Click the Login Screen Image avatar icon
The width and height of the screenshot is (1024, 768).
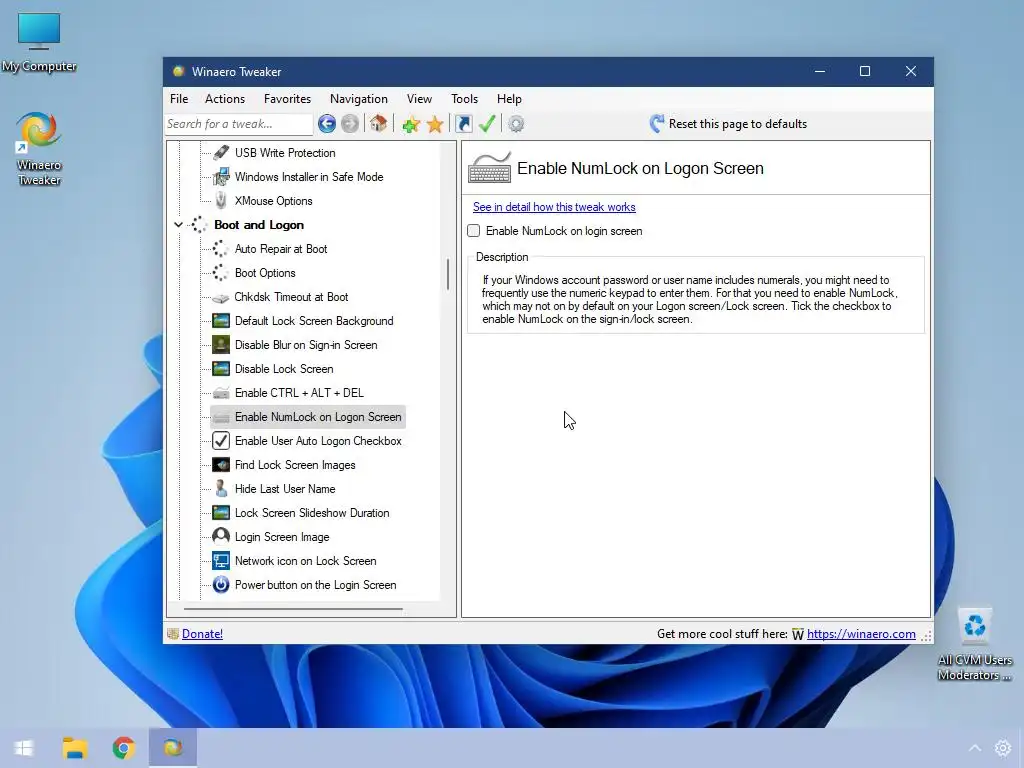(221, 536)
